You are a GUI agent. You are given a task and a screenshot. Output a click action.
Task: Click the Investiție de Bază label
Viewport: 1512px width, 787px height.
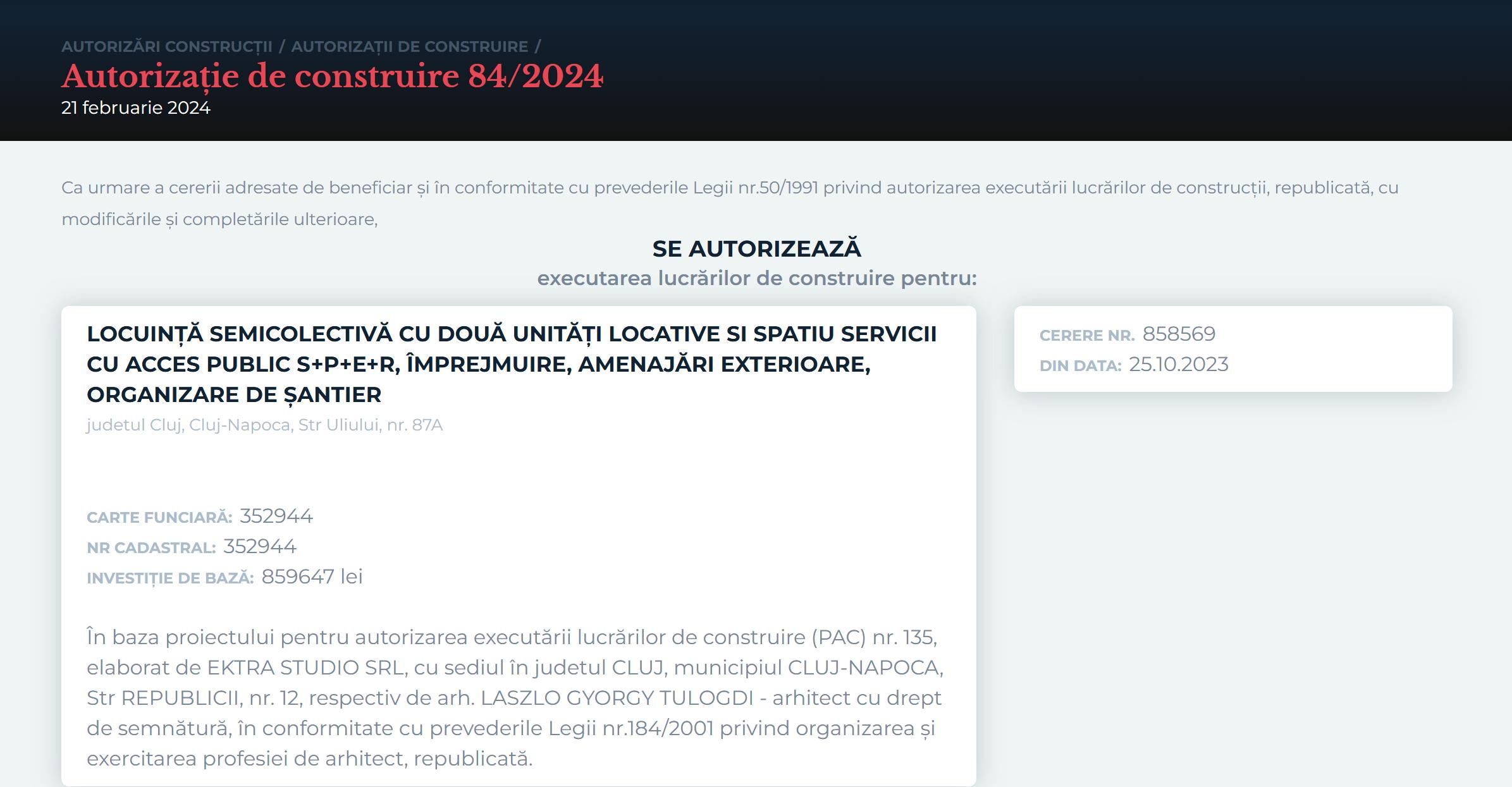pyautogui.click(x=170, y=578)
